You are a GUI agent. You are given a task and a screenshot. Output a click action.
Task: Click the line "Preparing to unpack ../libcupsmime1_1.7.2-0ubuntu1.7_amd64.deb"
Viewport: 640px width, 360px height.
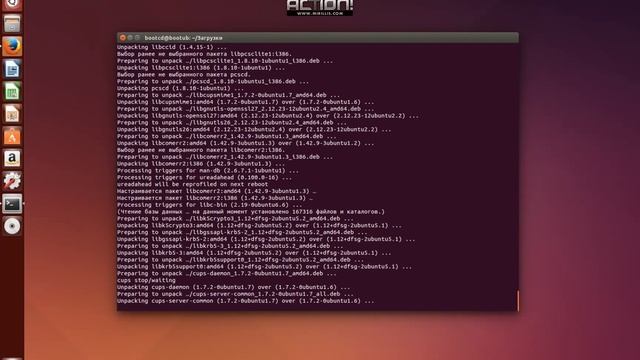(228, 95)
